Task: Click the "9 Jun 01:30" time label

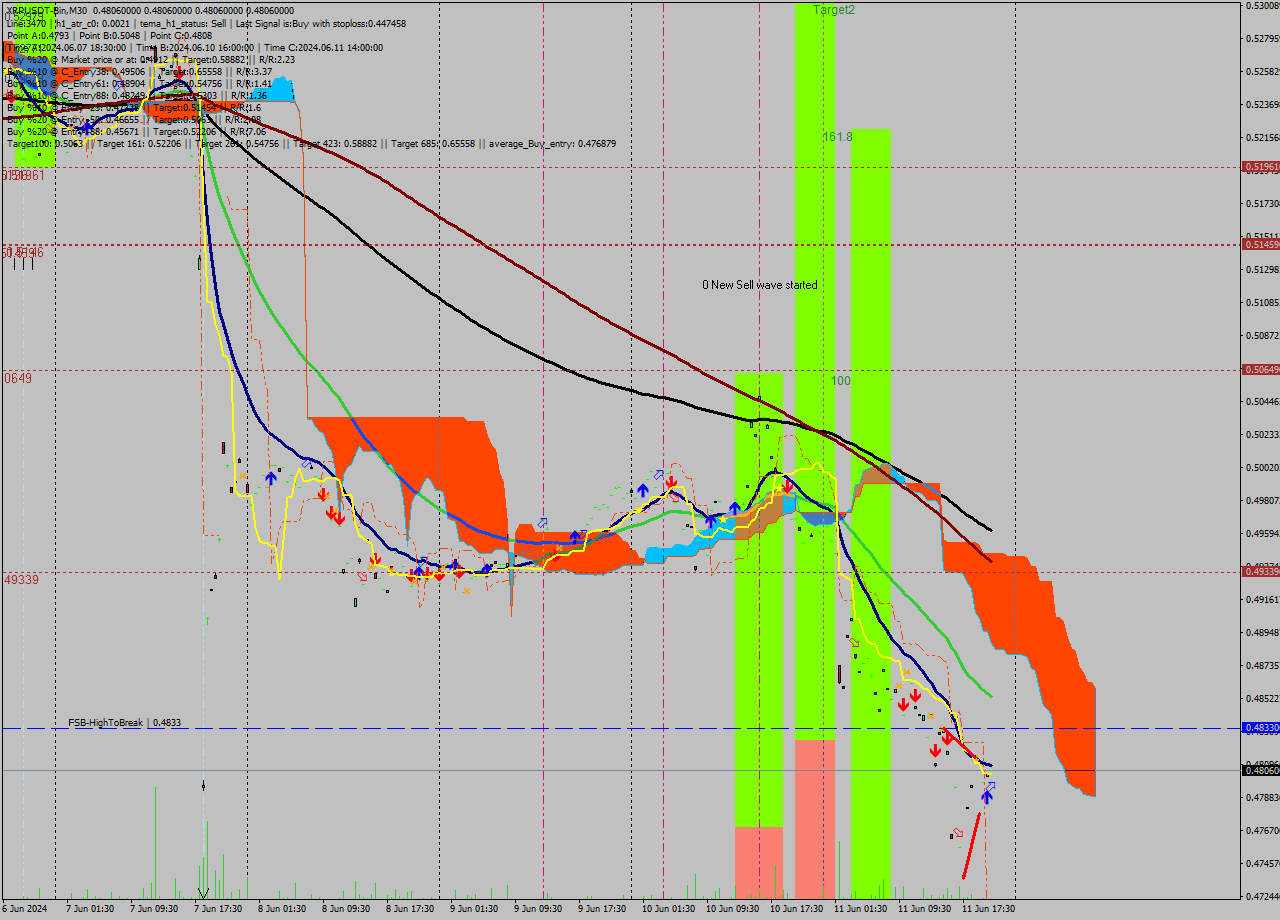Action: pos(474,909)
